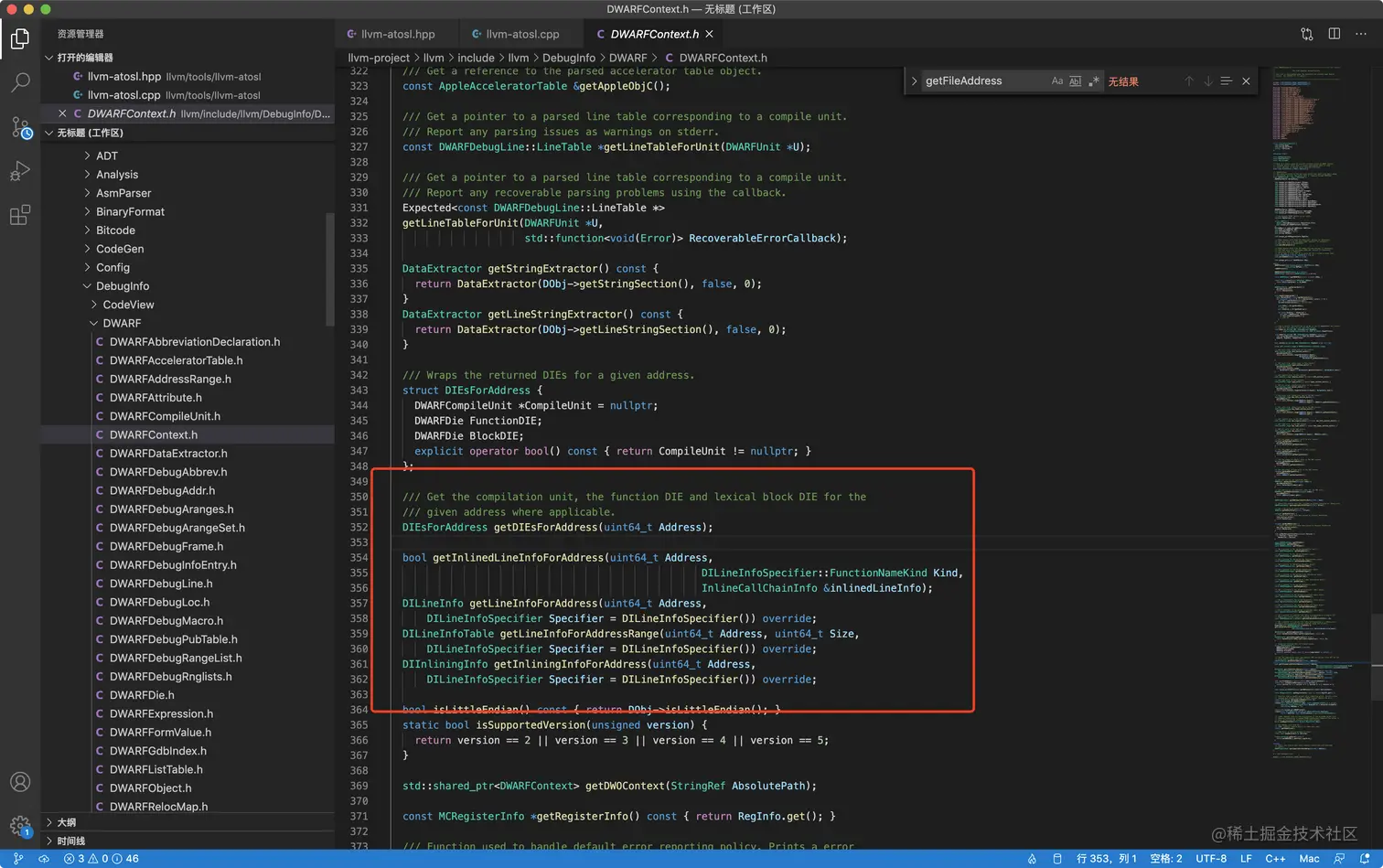Open DWARFAcceleratorTable.h in the tree
The image size is (1383, 868).
point(176,360)
